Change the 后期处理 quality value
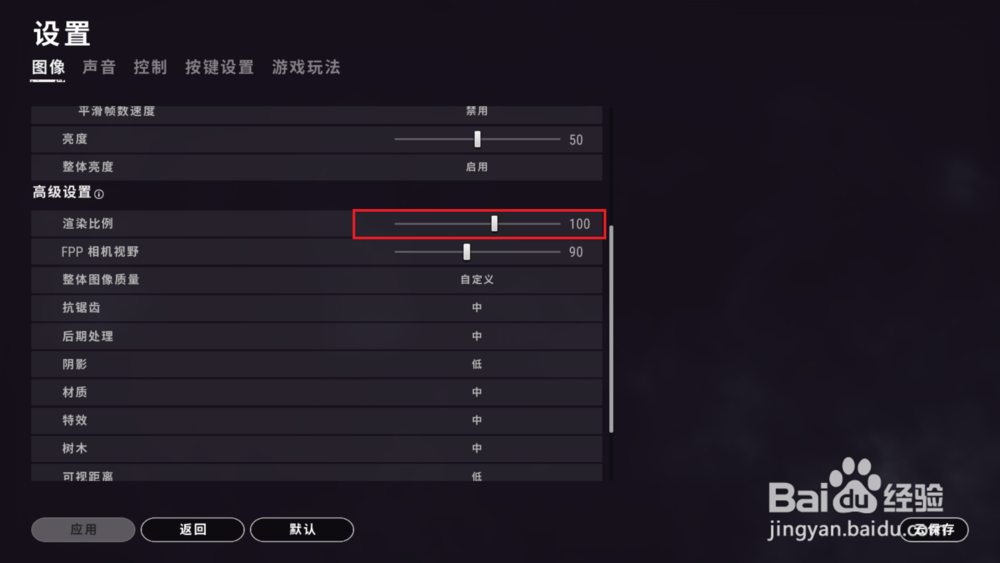1000x563 pixels. click(476, 336)
